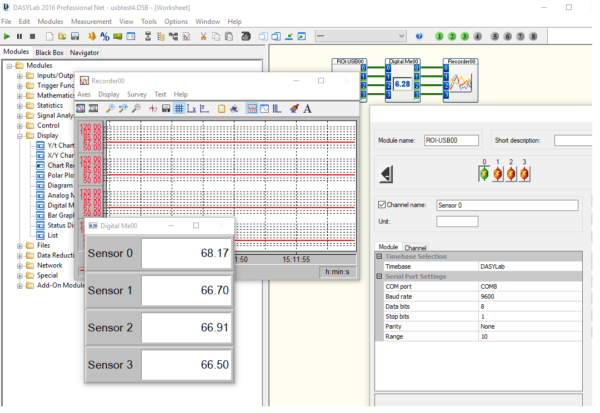
Task: Open the Survey menu in Recorder00 window
Action: pos(137,94)
